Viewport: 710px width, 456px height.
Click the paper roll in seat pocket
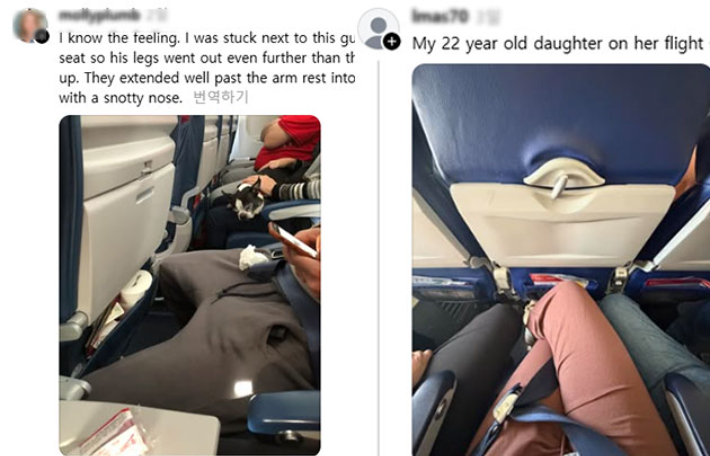(138, 289)
